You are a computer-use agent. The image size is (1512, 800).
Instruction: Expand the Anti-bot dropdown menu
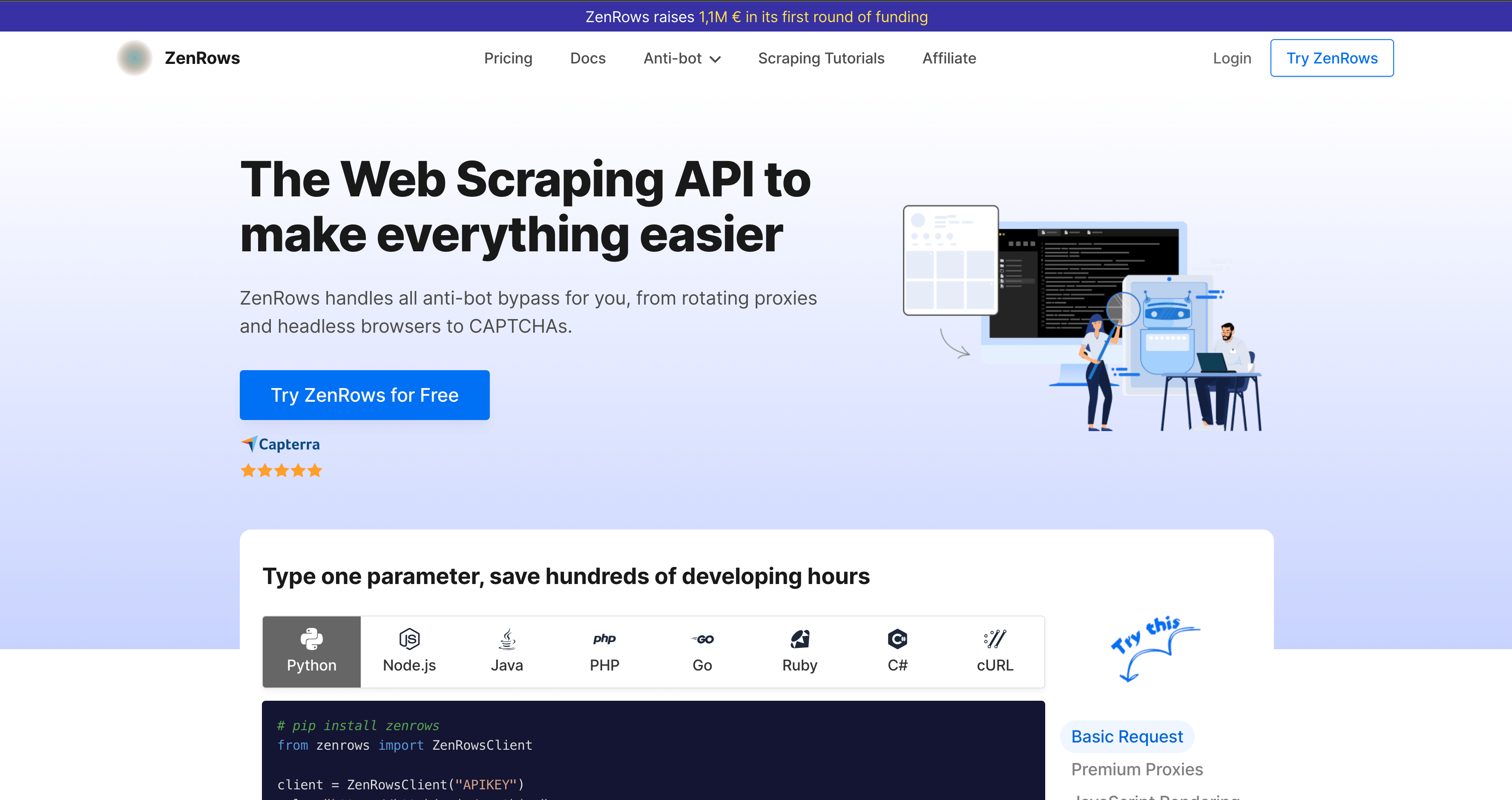681,58
